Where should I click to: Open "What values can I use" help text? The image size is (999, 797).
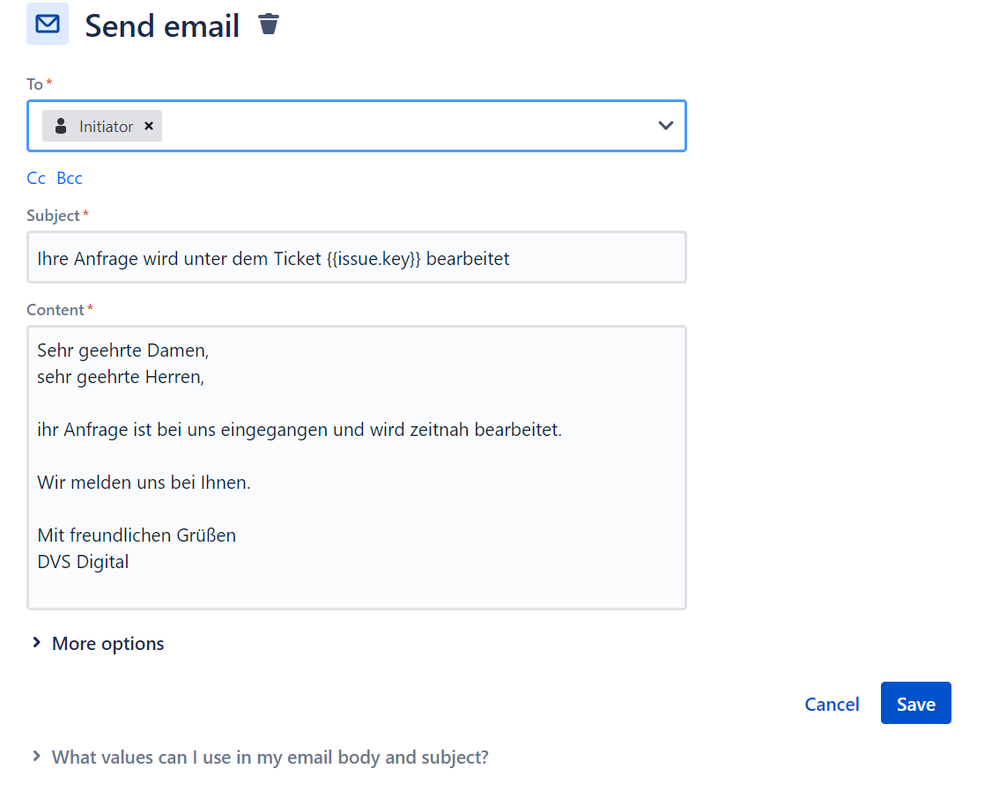270,758
